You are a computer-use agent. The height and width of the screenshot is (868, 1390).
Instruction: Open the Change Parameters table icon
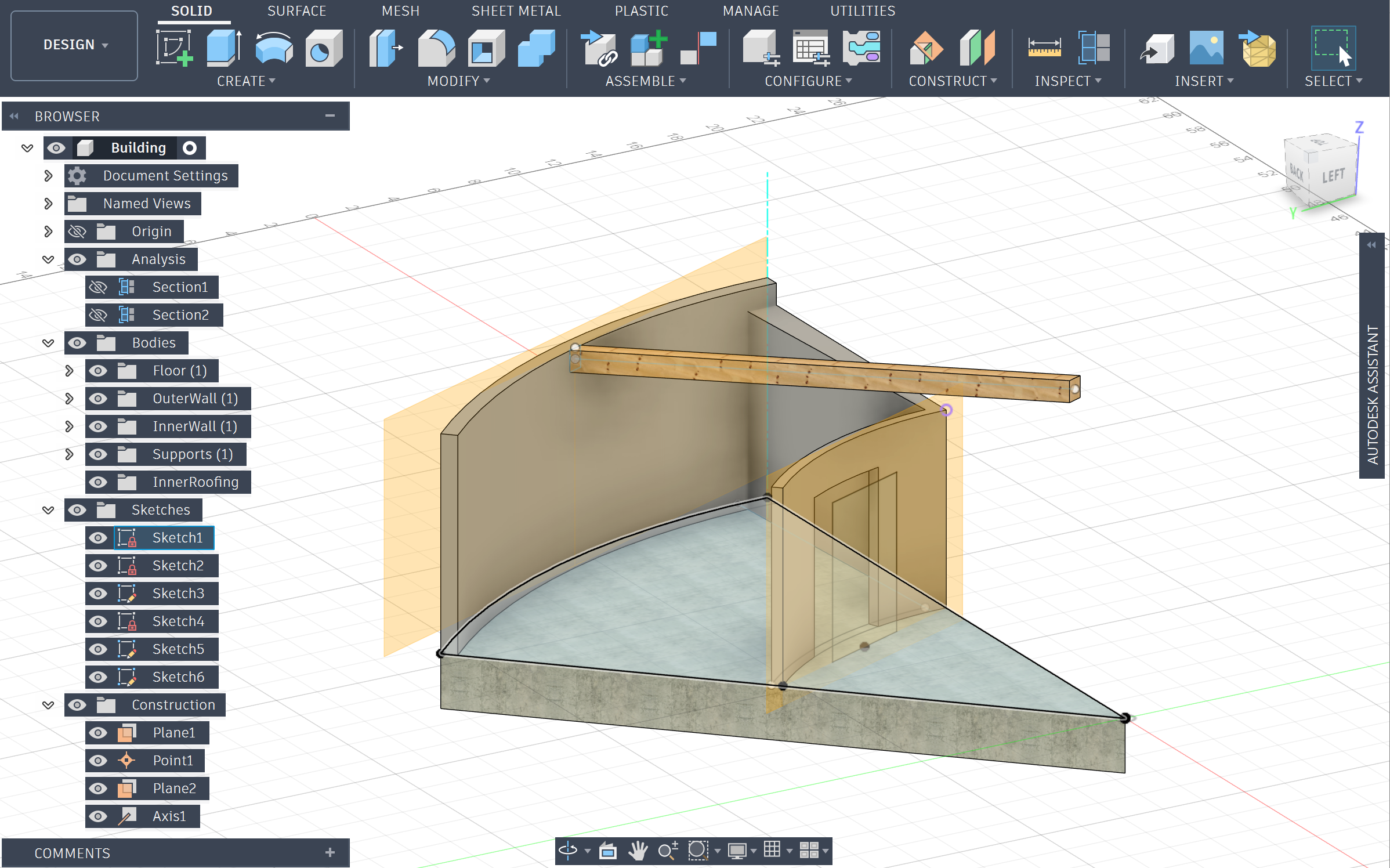(811, 48)
